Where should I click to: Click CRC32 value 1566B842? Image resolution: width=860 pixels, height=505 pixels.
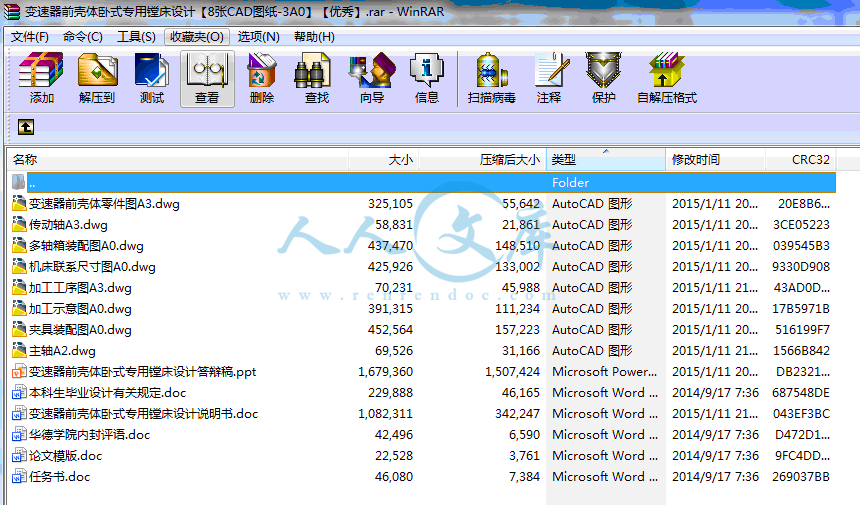pyautogui.click(x=801, y=350)
